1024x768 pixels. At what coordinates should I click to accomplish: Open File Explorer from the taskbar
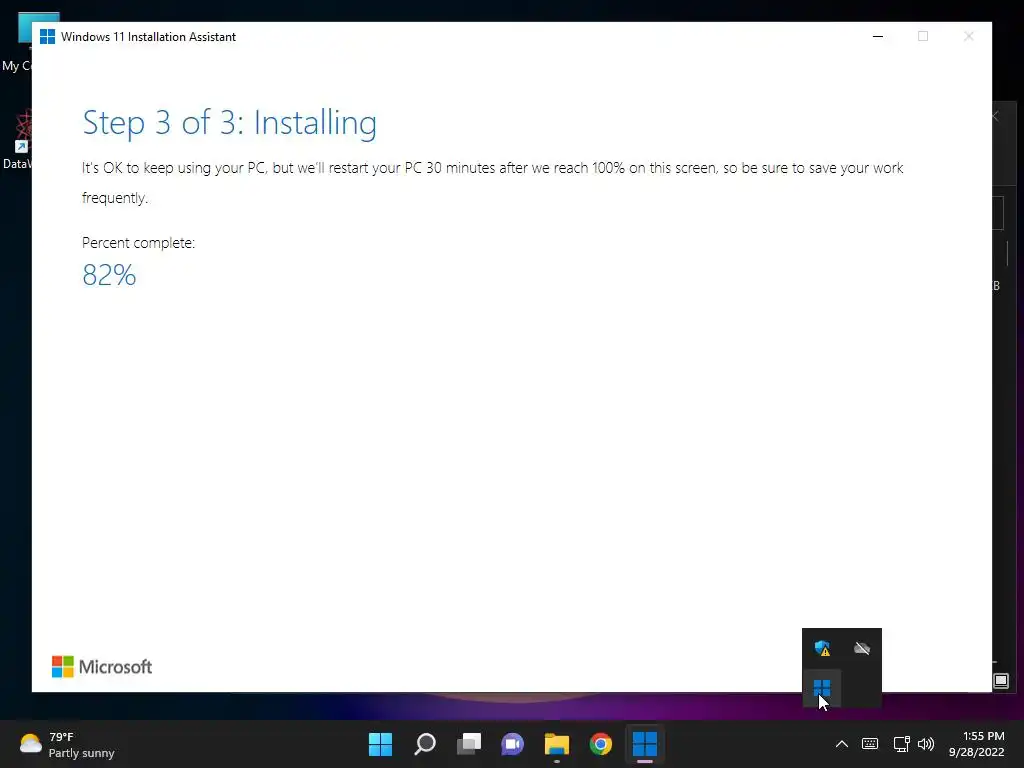pyautogui.click(x=556, y=744)
